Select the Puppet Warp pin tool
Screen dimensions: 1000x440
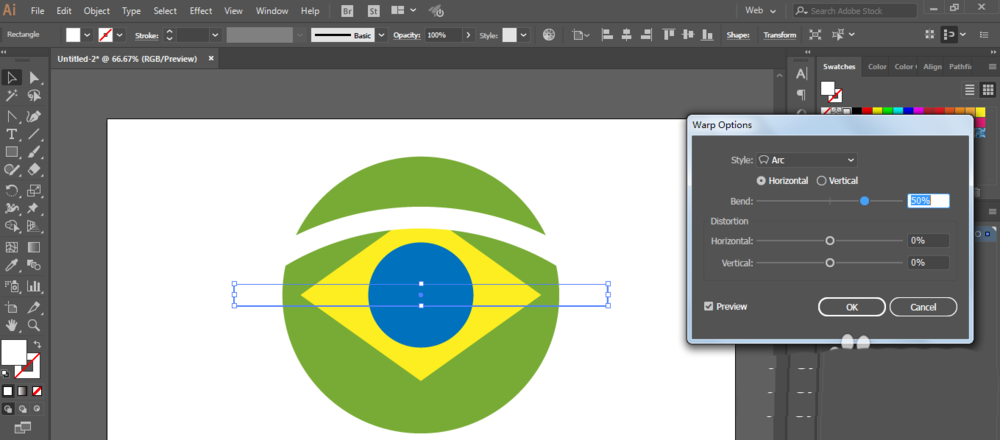click(x=34, y=208)
